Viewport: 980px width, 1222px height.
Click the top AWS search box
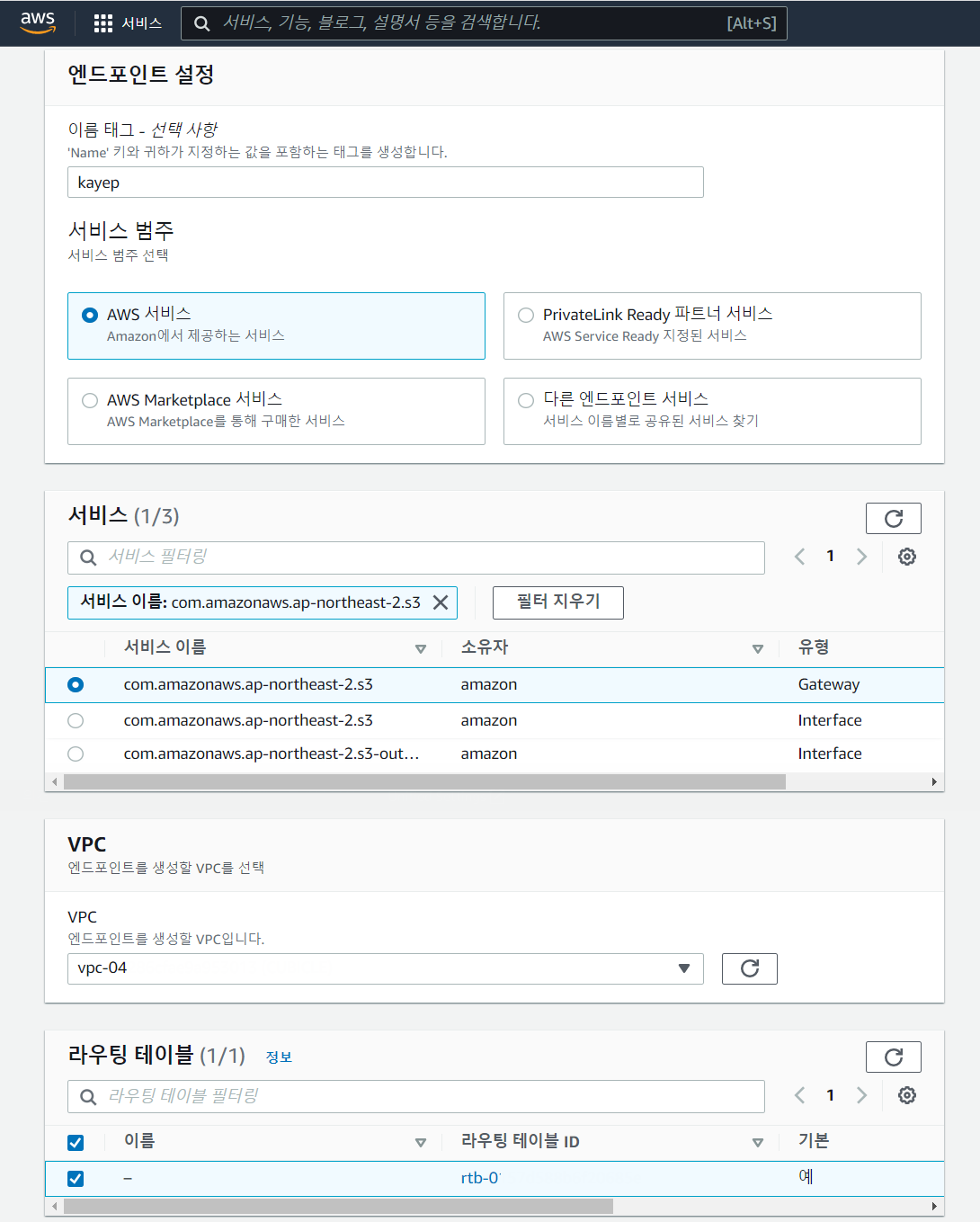coord(484,23)
